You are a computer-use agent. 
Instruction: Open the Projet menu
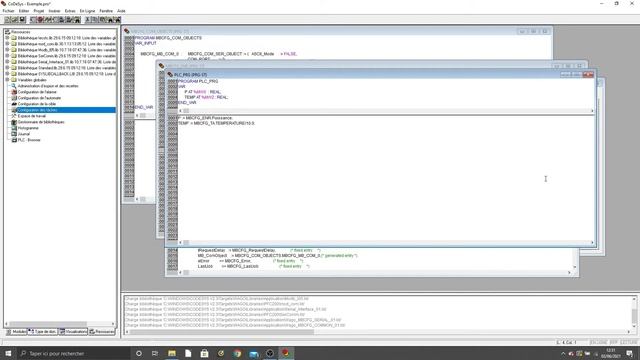tap(39, 11)
